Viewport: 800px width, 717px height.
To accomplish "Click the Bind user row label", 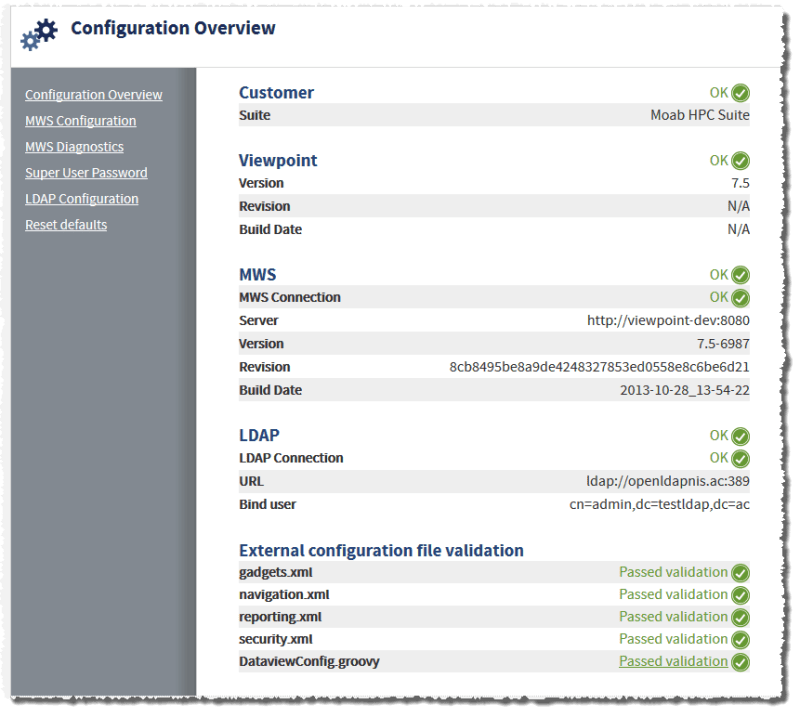I will (268, 505).
